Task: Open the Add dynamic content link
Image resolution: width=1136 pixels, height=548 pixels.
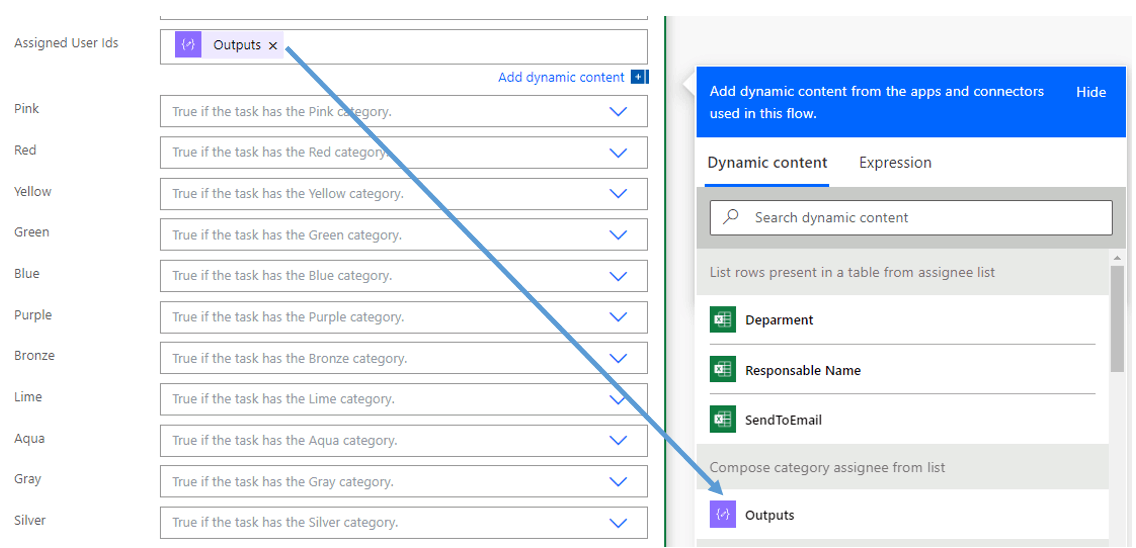Action: click(561, 77)
